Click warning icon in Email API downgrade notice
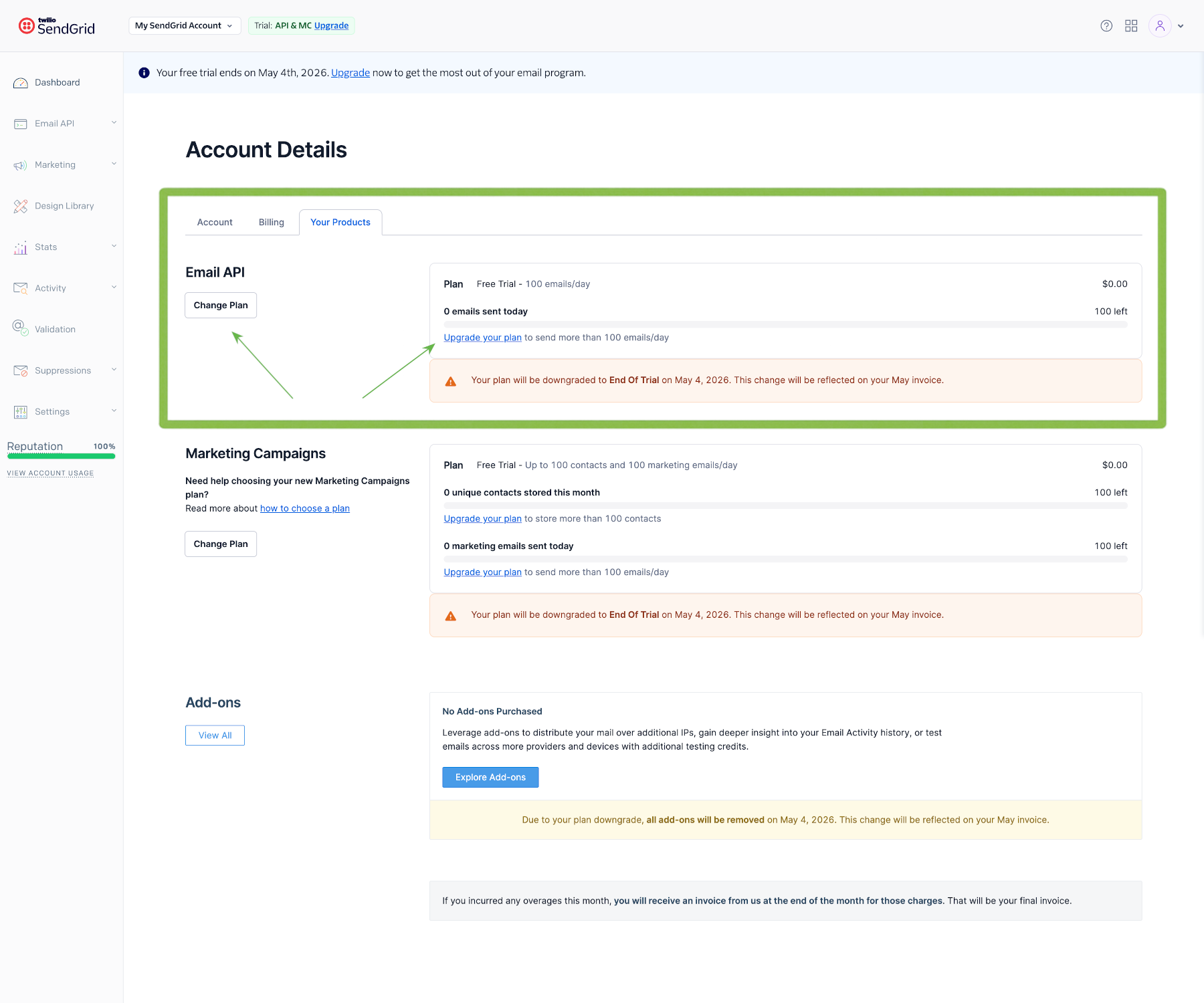 451,381
